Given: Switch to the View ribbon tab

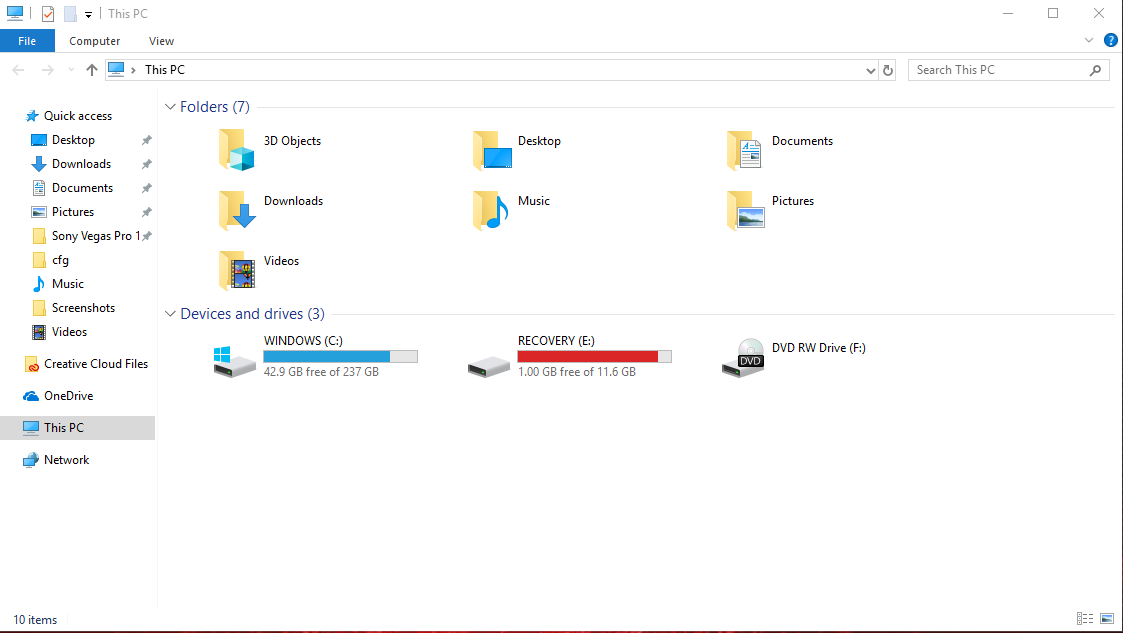Looking at the screenshot, I should click(160, 40).
